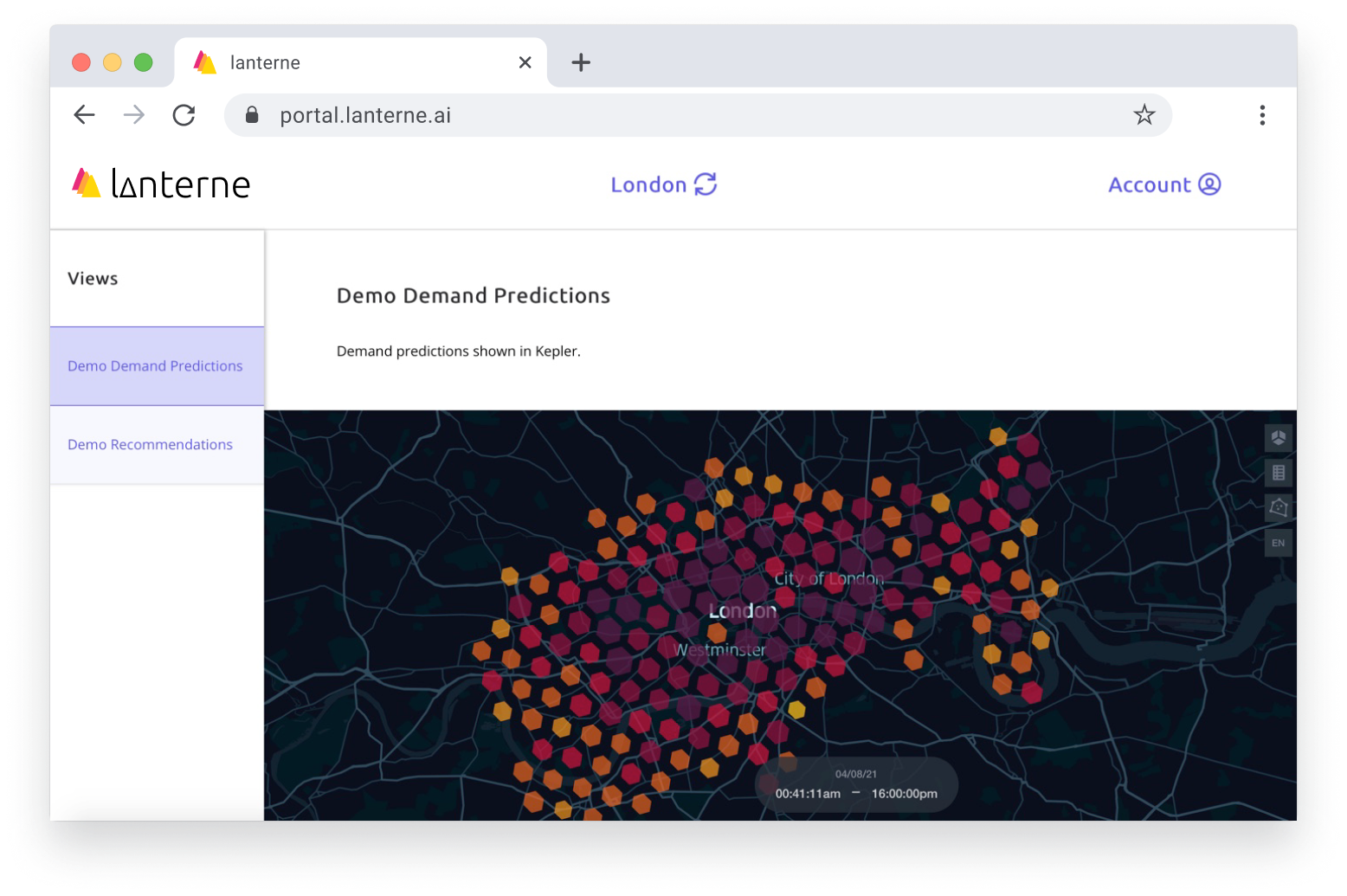This screenshot has width=1347, height=896.
Task: Open the 04/08/21 time range filter control
Action: [855, 783]
